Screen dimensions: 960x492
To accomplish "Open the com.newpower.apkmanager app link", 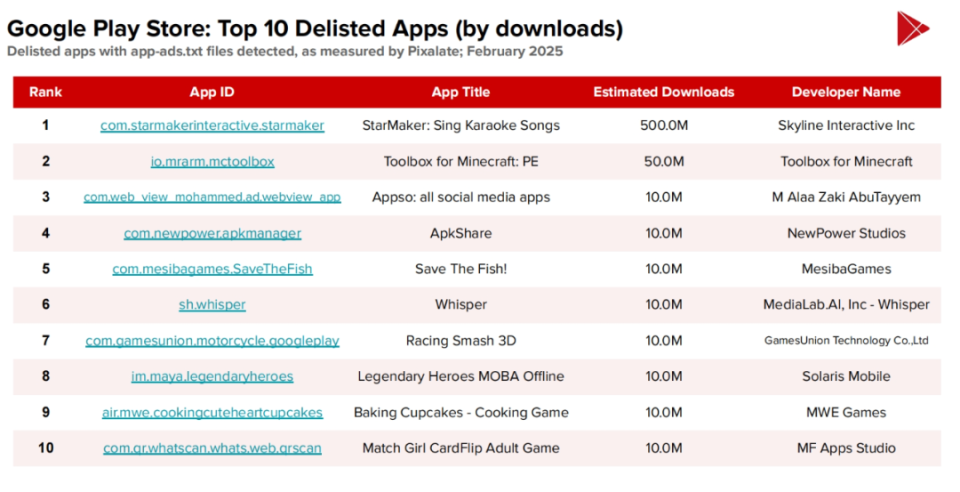I will pos(212,234).
